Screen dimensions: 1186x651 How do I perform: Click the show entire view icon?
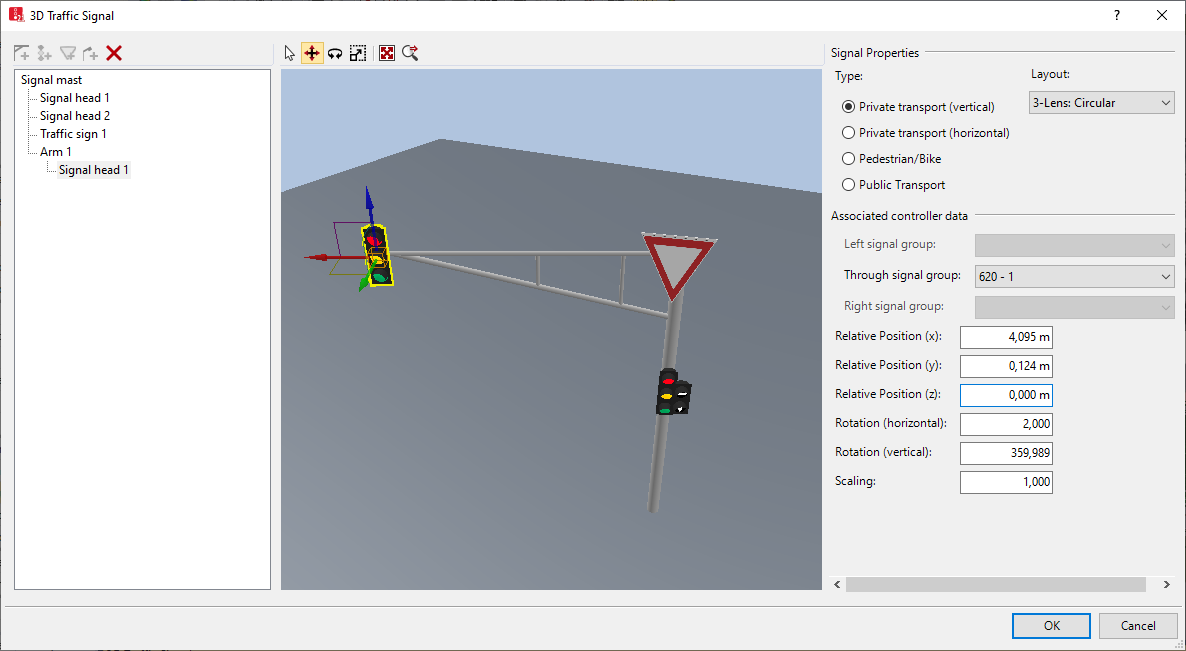(387, 53)
